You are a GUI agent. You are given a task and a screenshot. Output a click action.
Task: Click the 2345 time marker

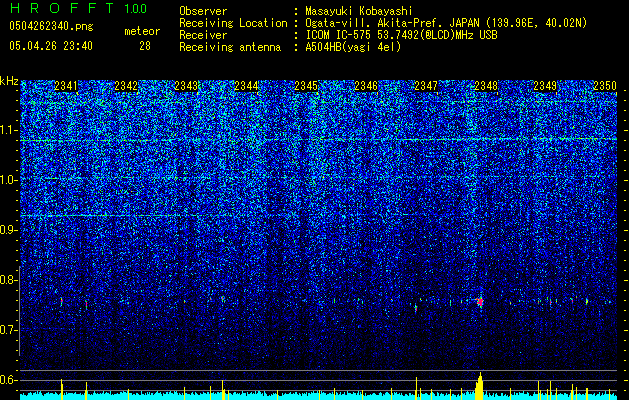pyautogui.click(x=306, y=86)
